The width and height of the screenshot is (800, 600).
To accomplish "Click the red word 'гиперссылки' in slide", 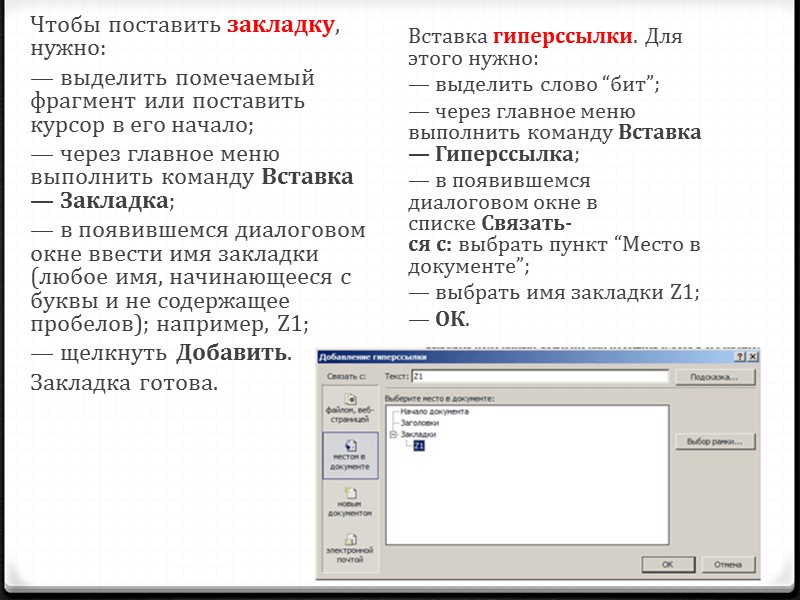I will (563, 36).
